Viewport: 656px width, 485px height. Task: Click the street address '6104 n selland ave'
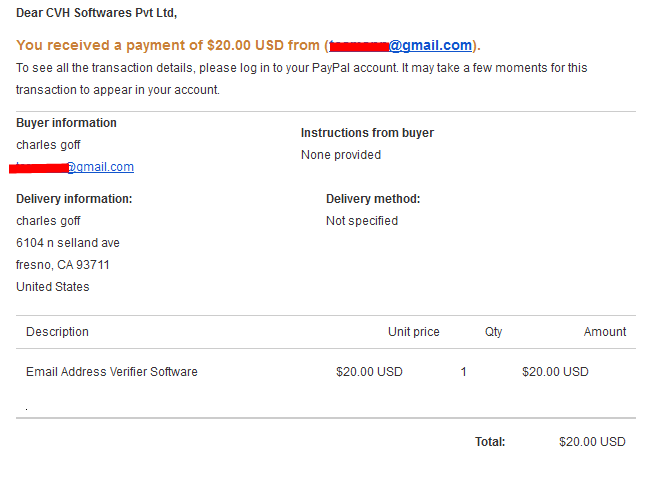68,243
